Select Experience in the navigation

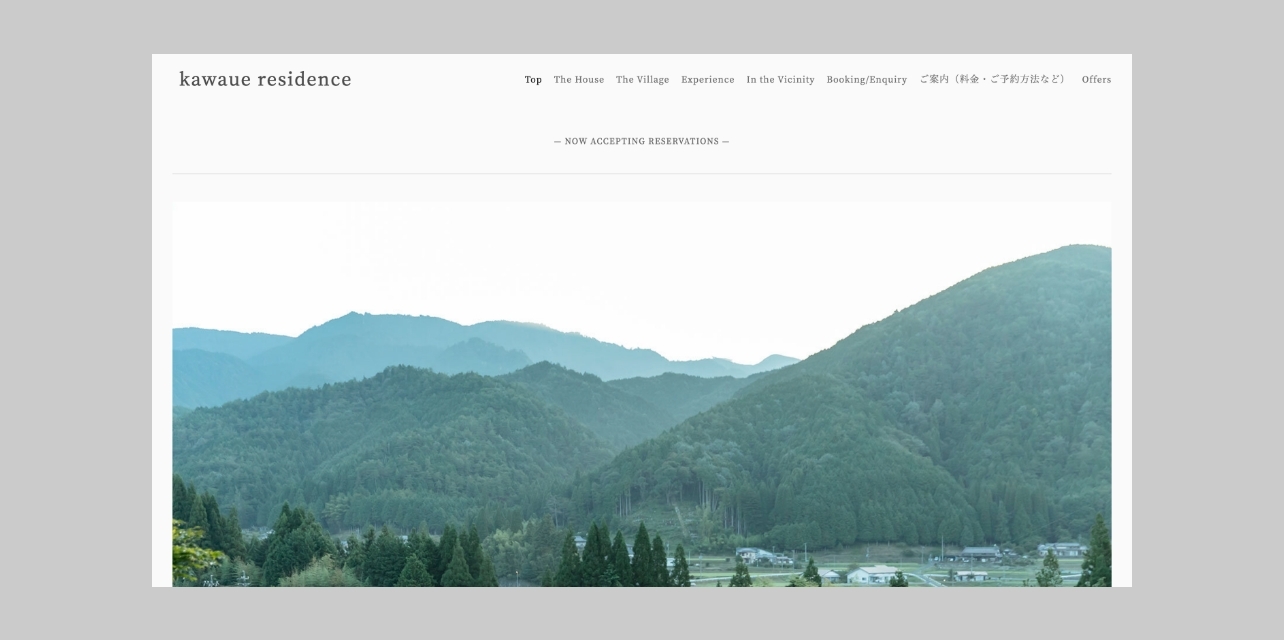point(707,80)
